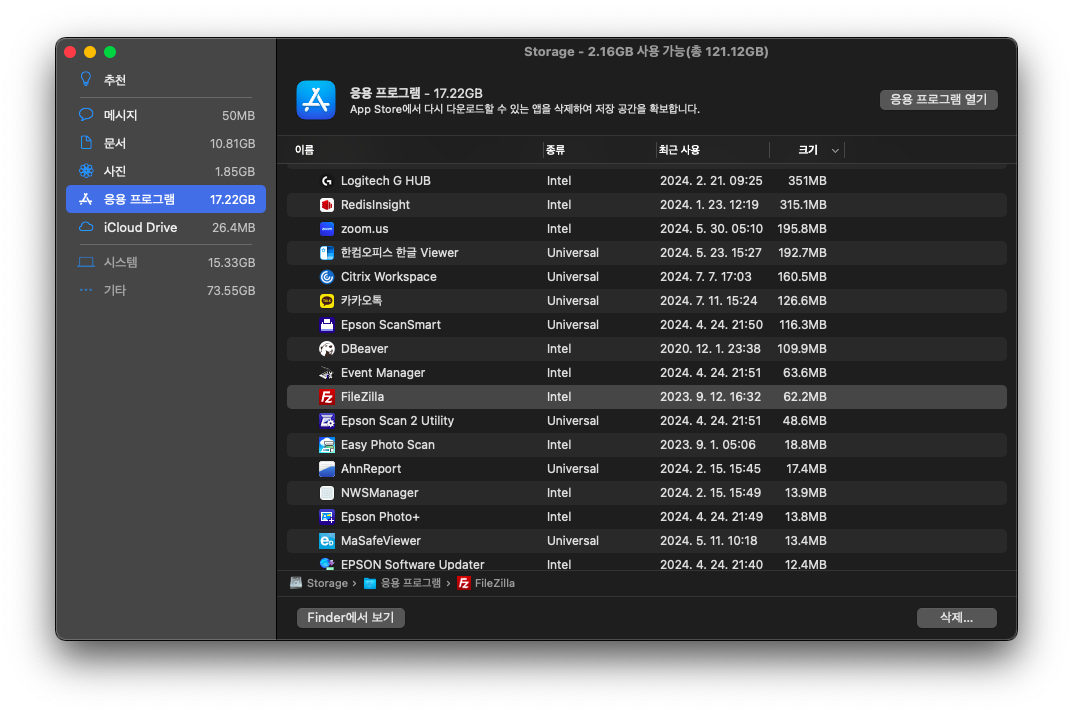Viewport: 1073px width, 714px height.
Task: Select the 응용 프로그램 sidebar category
Action: (166, 199)
